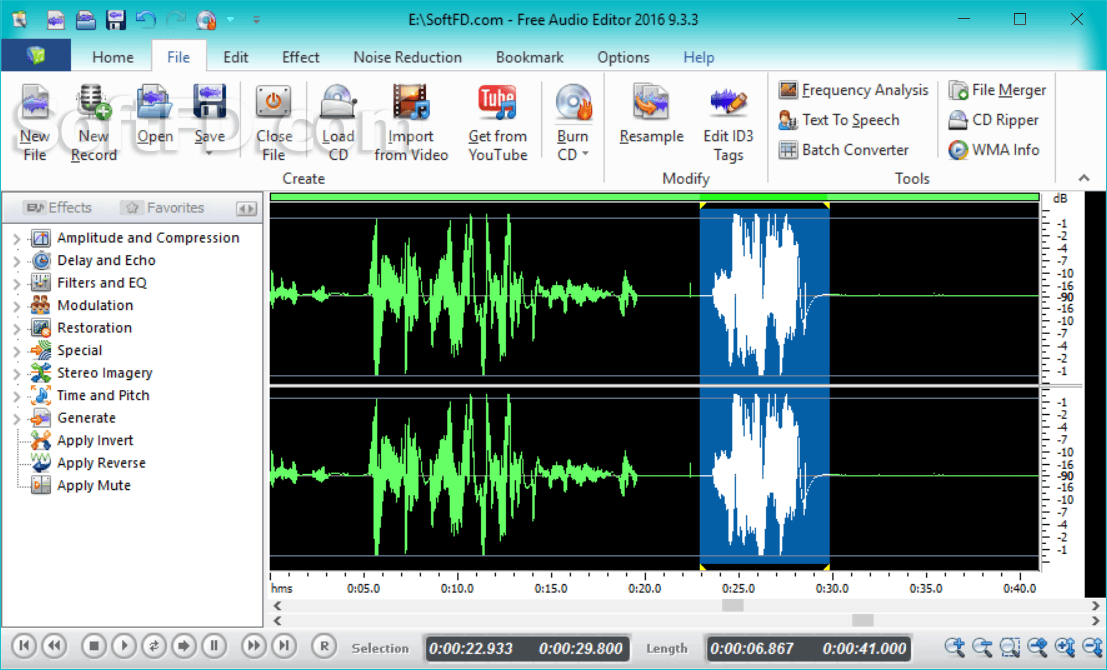The image size is (1107, 670).
Task: Switch to the Effect ribbon tab
Action: coord(300,57)
